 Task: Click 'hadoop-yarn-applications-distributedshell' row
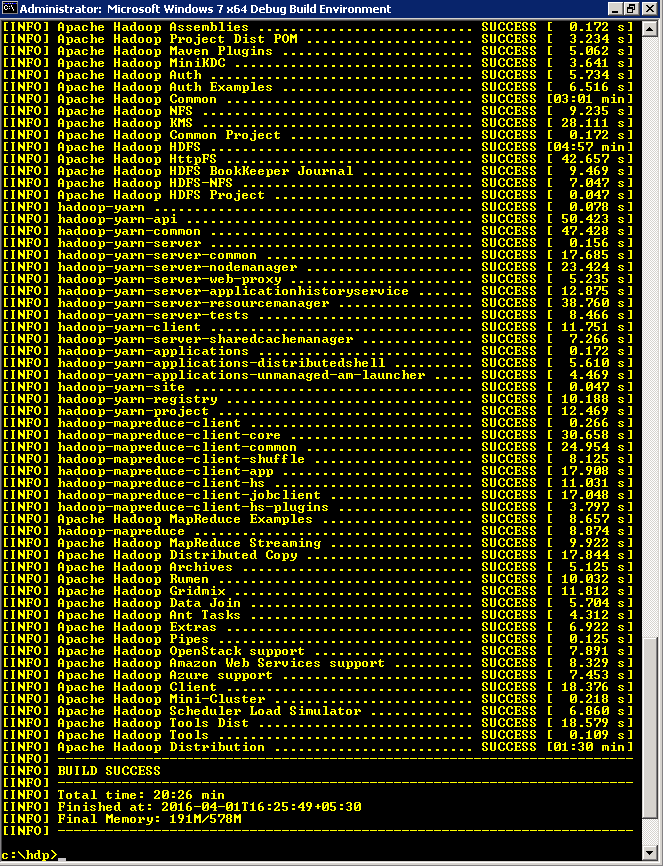coord(318,363)
